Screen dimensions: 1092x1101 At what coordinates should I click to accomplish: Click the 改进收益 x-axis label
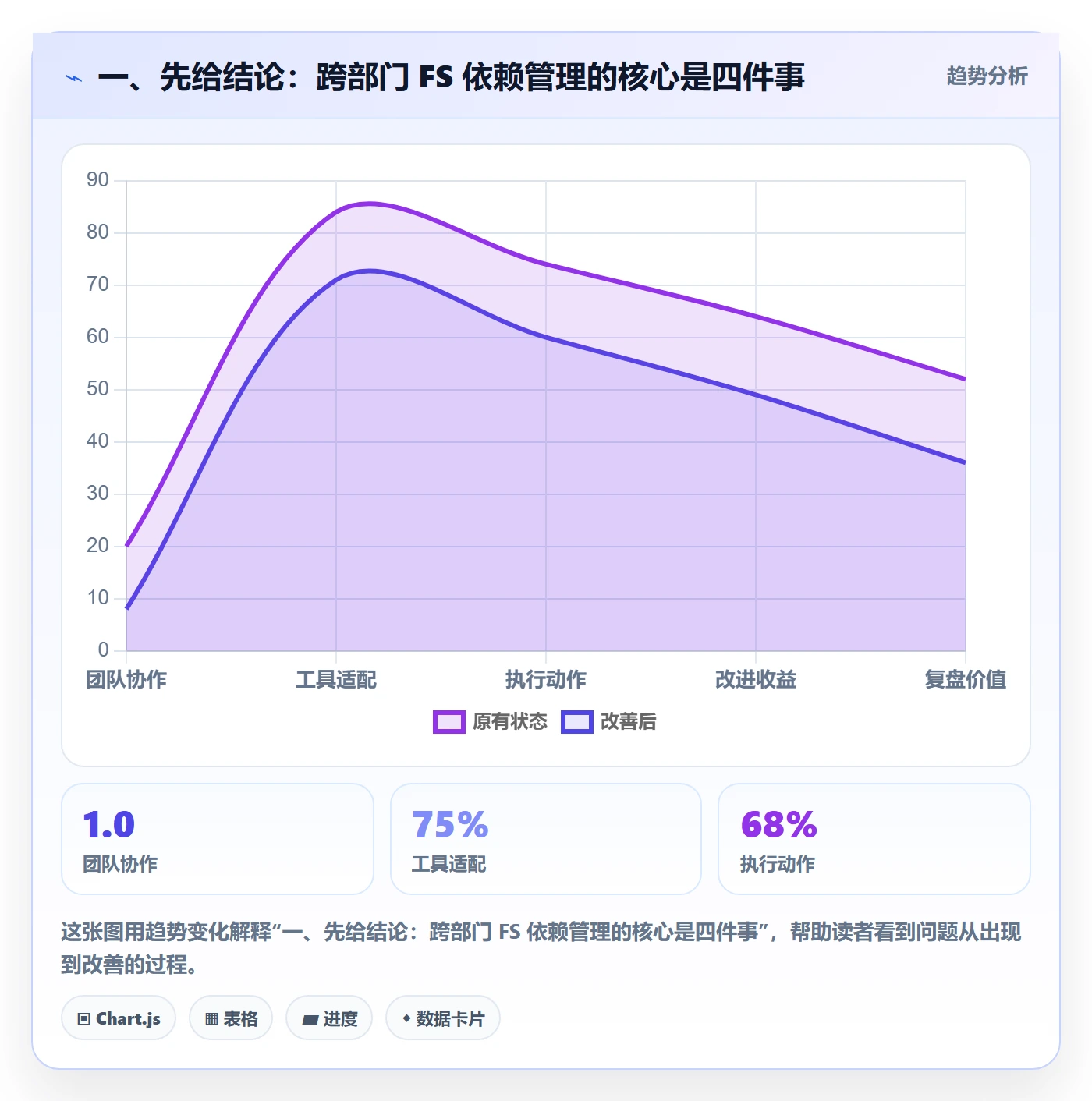point(756,680)
